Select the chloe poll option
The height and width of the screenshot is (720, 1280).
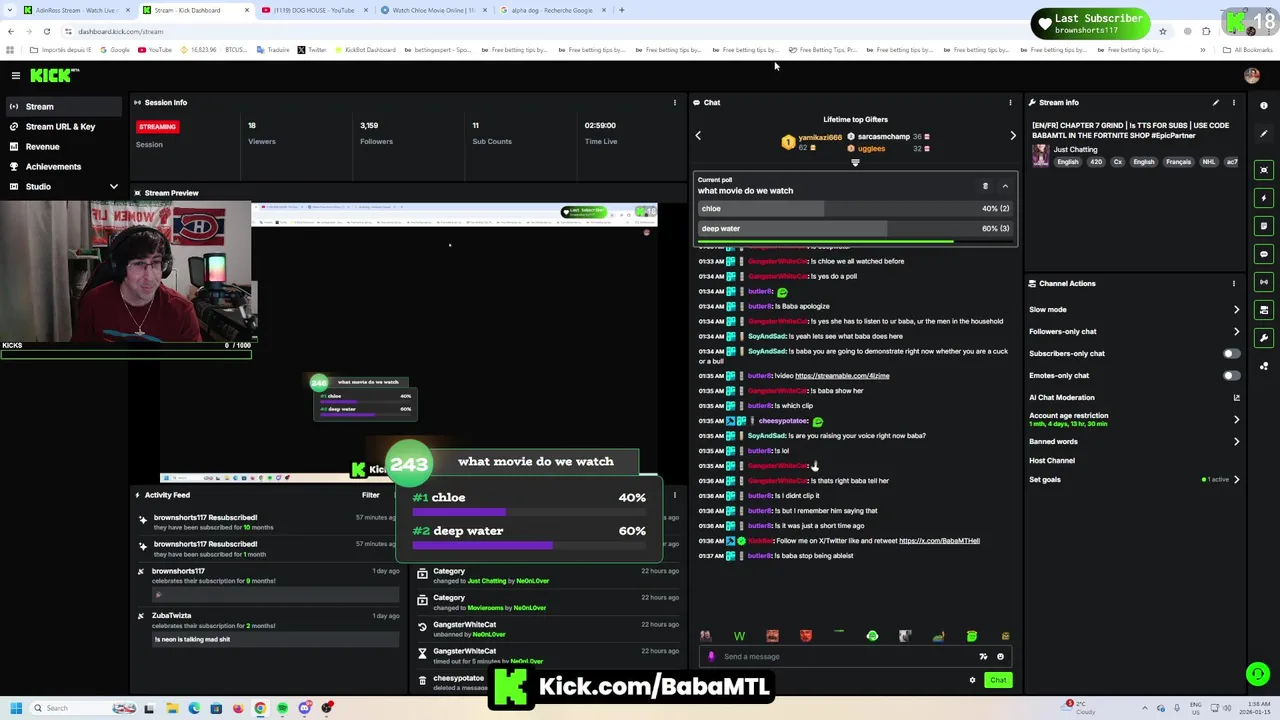tap(855, 208)
